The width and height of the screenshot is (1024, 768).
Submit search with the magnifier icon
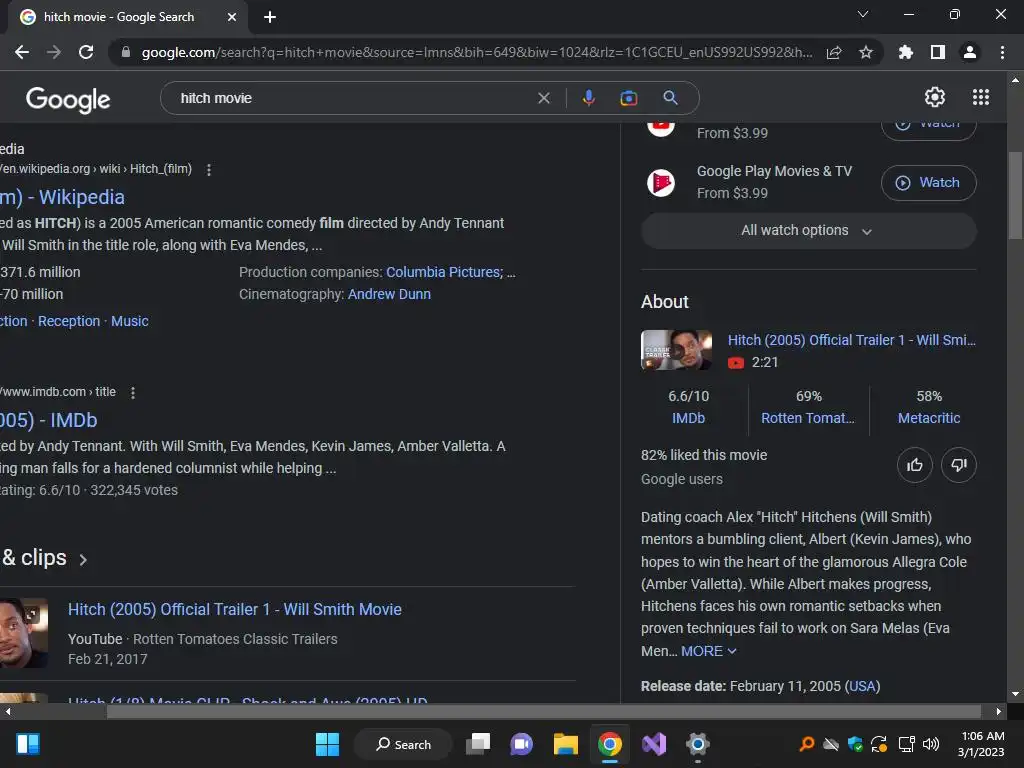670,98
